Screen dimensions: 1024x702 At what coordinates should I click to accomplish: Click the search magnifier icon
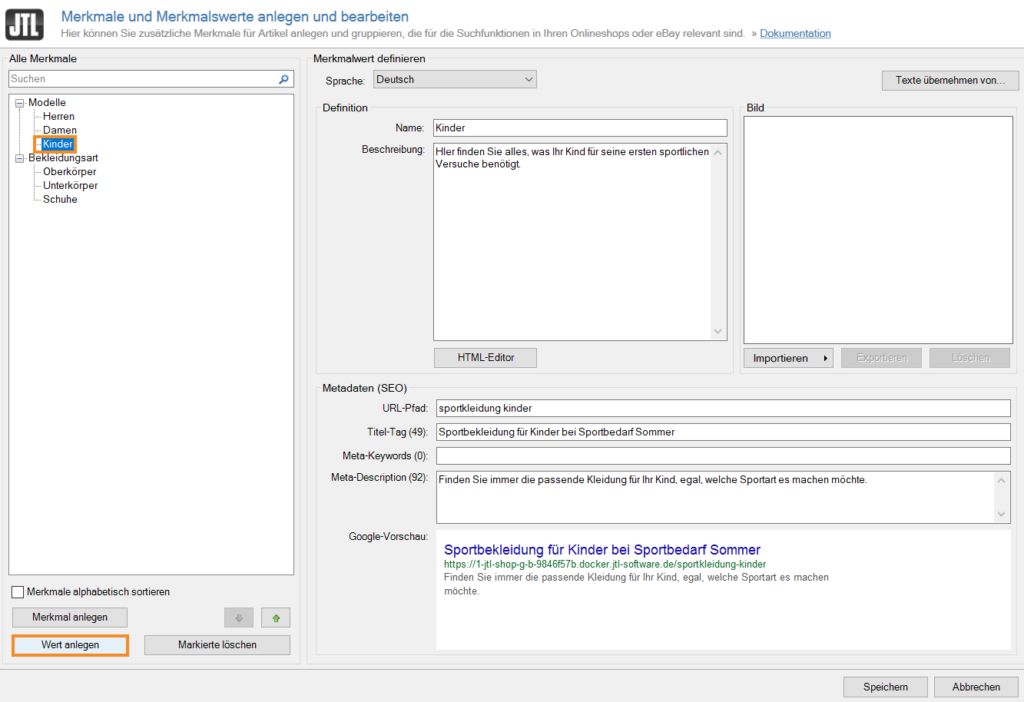click(284, 79)
